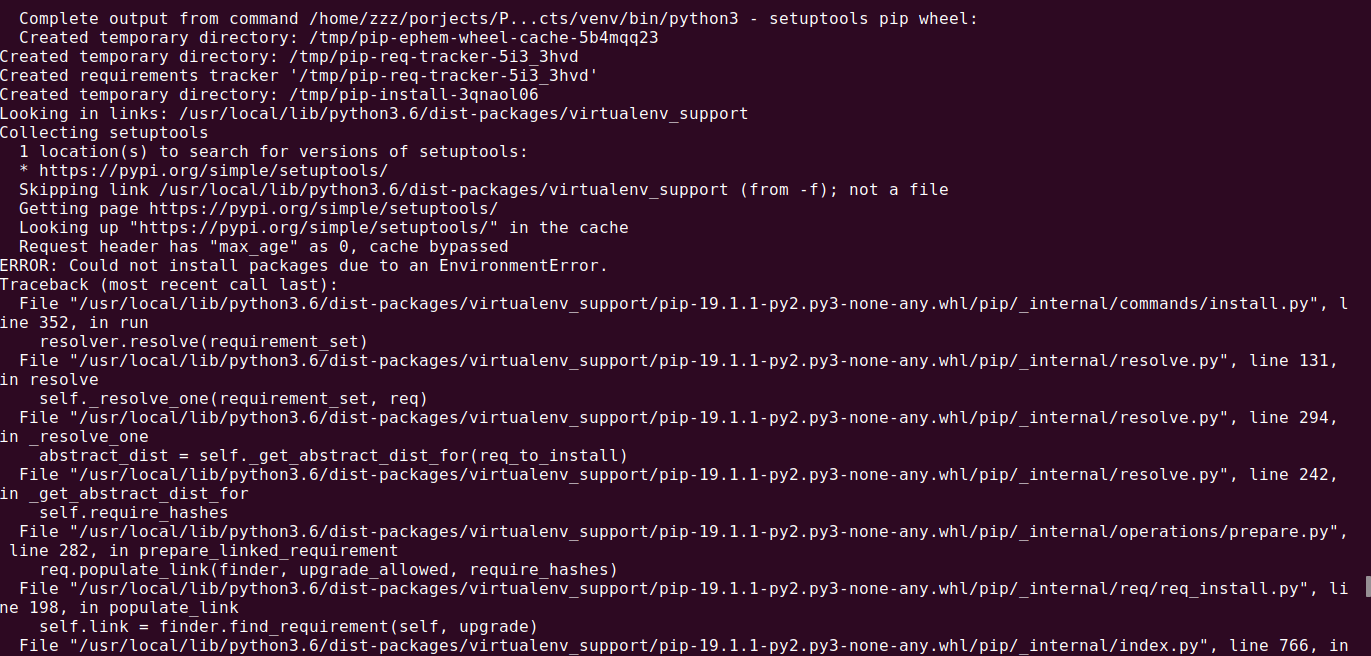Click "resolver.resolve(requirement_set)" code line
Screen dimensions: 1371x656
coord(203,342)
